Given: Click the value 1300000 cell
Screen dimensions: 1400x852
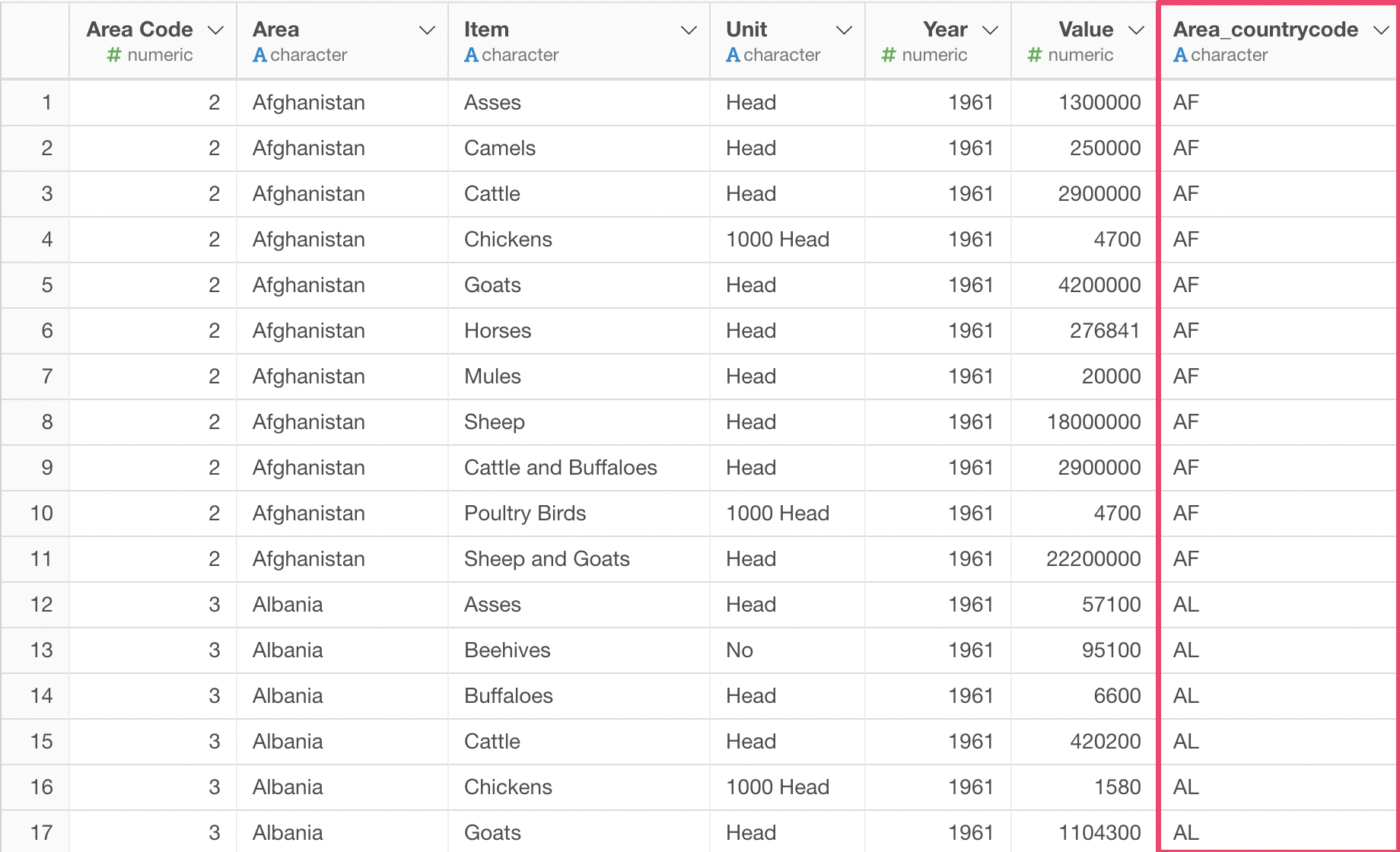Looking at the screenshot, I should click(1084, 103).
